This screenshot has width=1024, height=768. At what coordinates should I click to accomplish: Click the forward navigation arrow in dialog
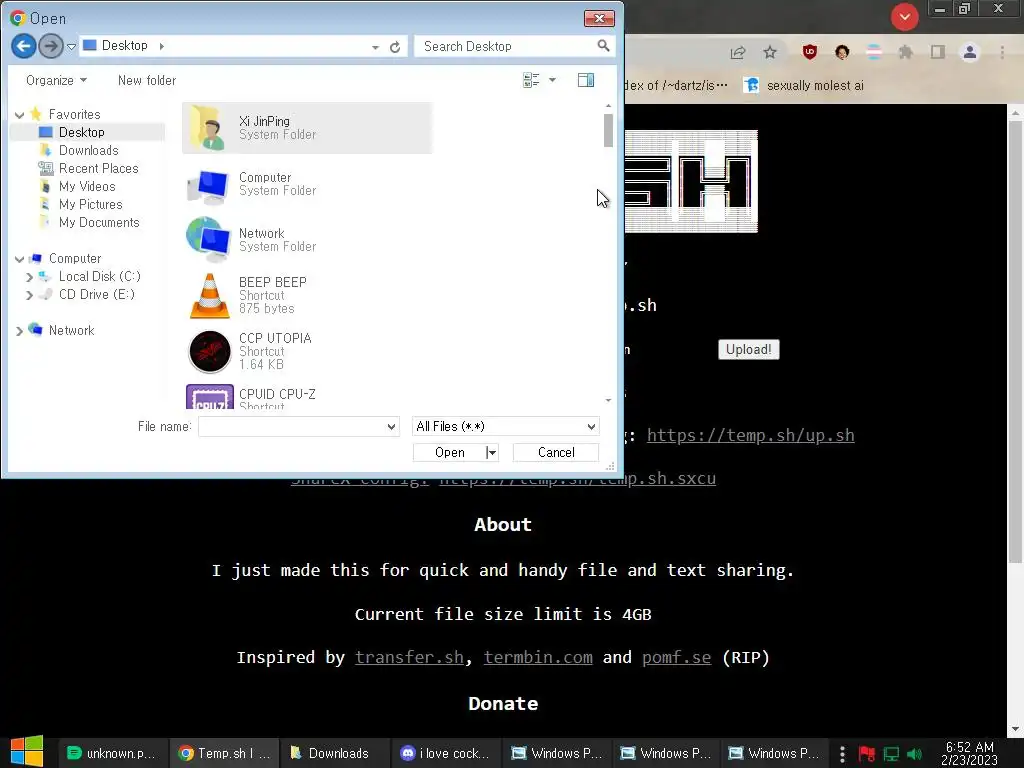(50, 46)
